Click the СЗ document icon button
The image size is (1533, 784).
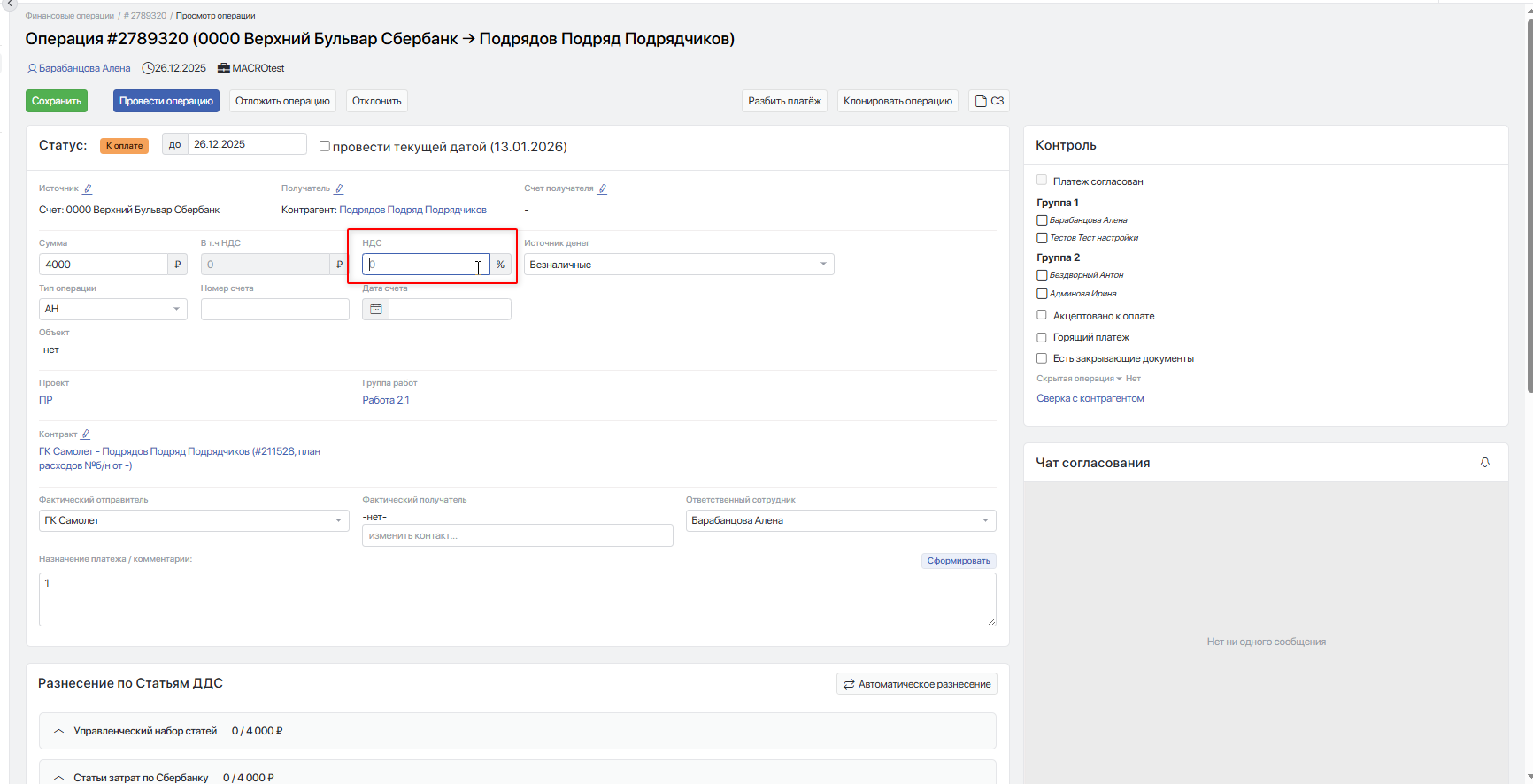pos(989,101)
